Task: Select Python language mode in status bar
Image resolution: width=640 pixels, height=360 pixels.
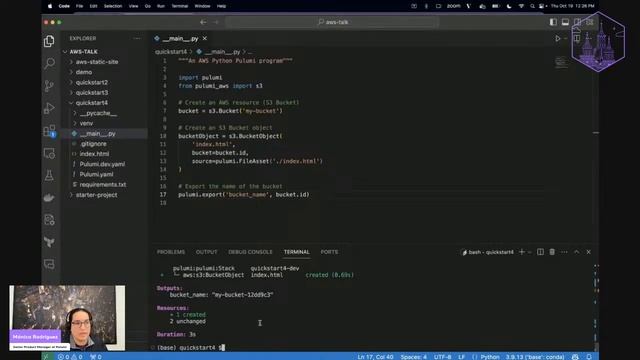Action: click(489, 357)
